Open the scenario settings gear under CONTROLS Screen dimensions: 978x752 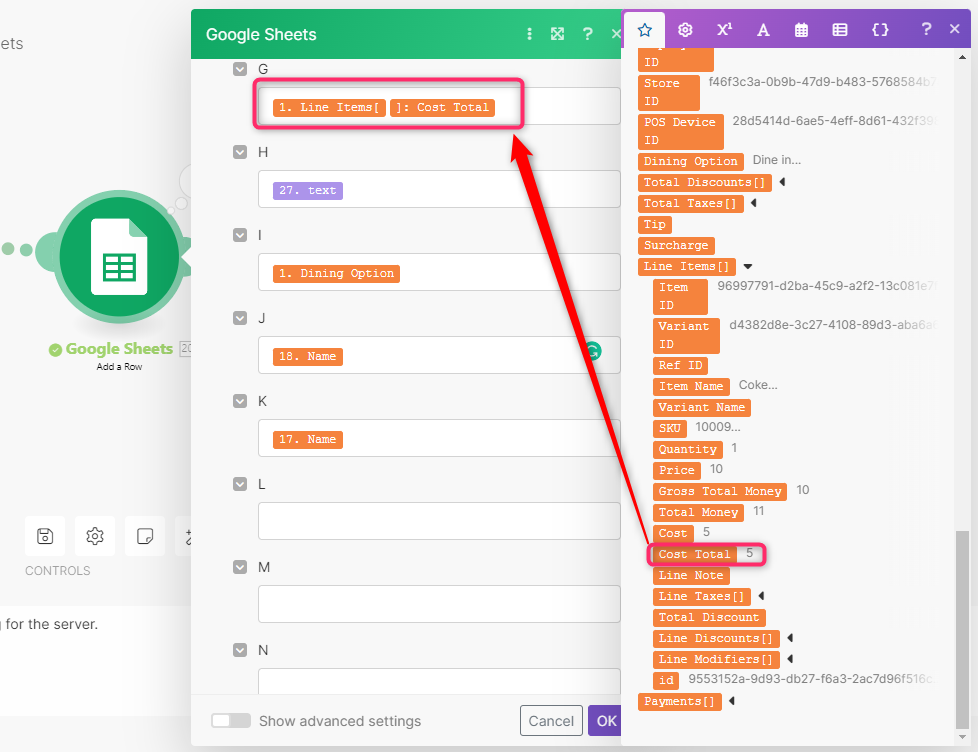(x=94, y=536)
